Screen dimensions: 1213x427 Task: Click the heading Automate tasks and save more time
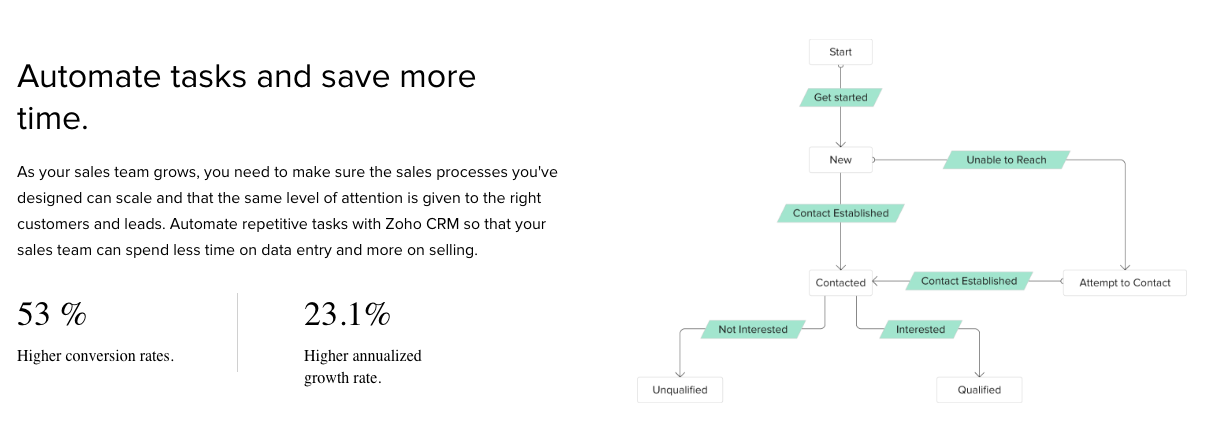point(247,97)
